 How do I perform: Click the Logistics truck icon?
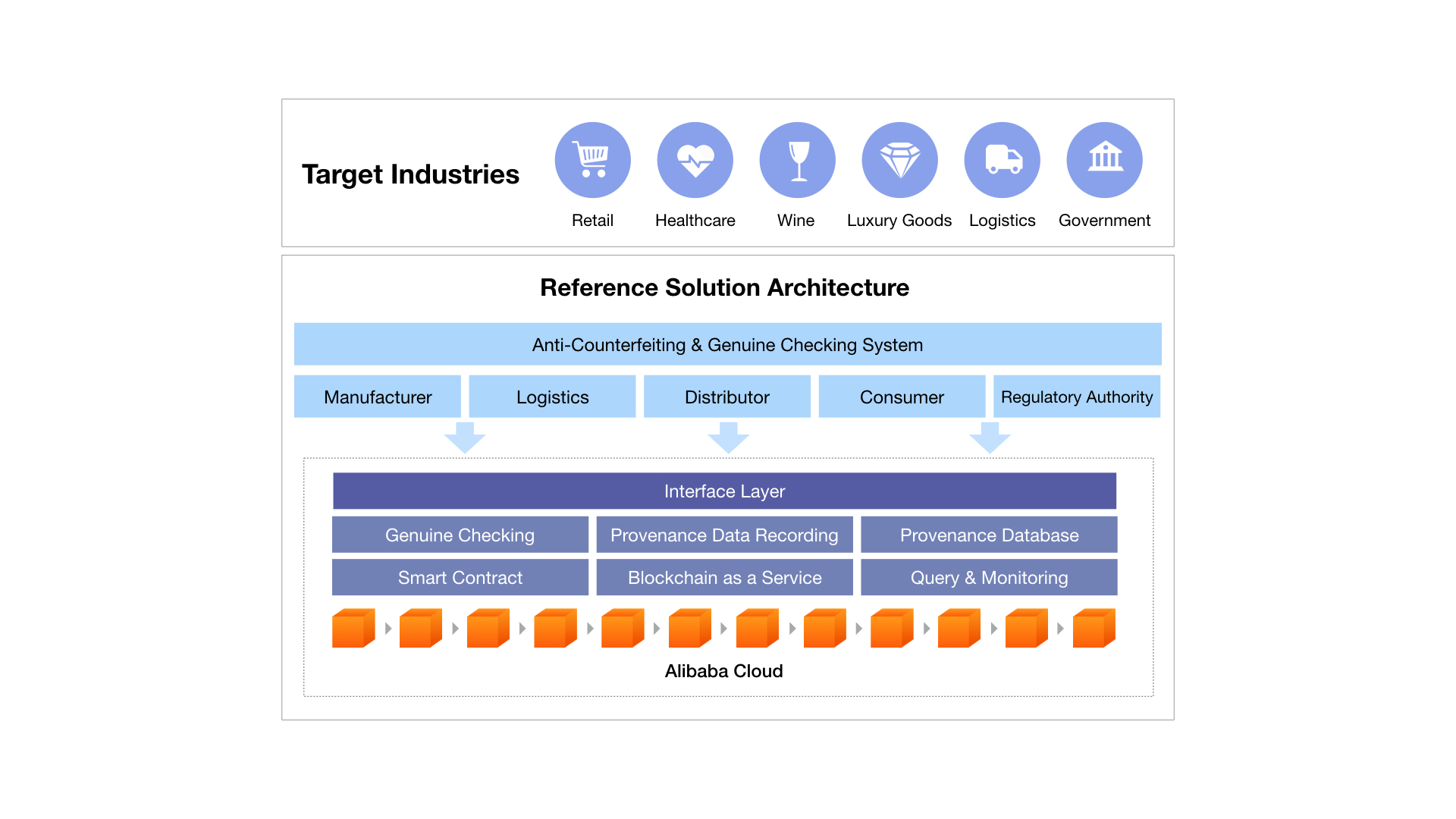tap(1002, 160)
